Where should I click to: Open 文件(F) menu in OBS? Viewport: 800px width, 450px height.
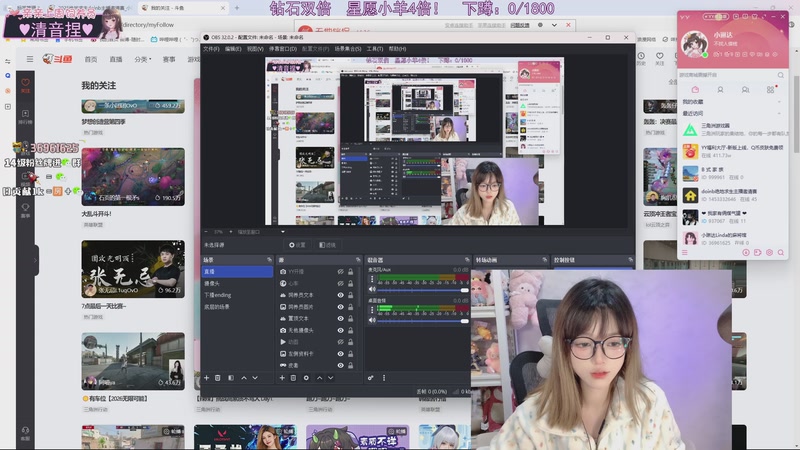pos(211,49)
